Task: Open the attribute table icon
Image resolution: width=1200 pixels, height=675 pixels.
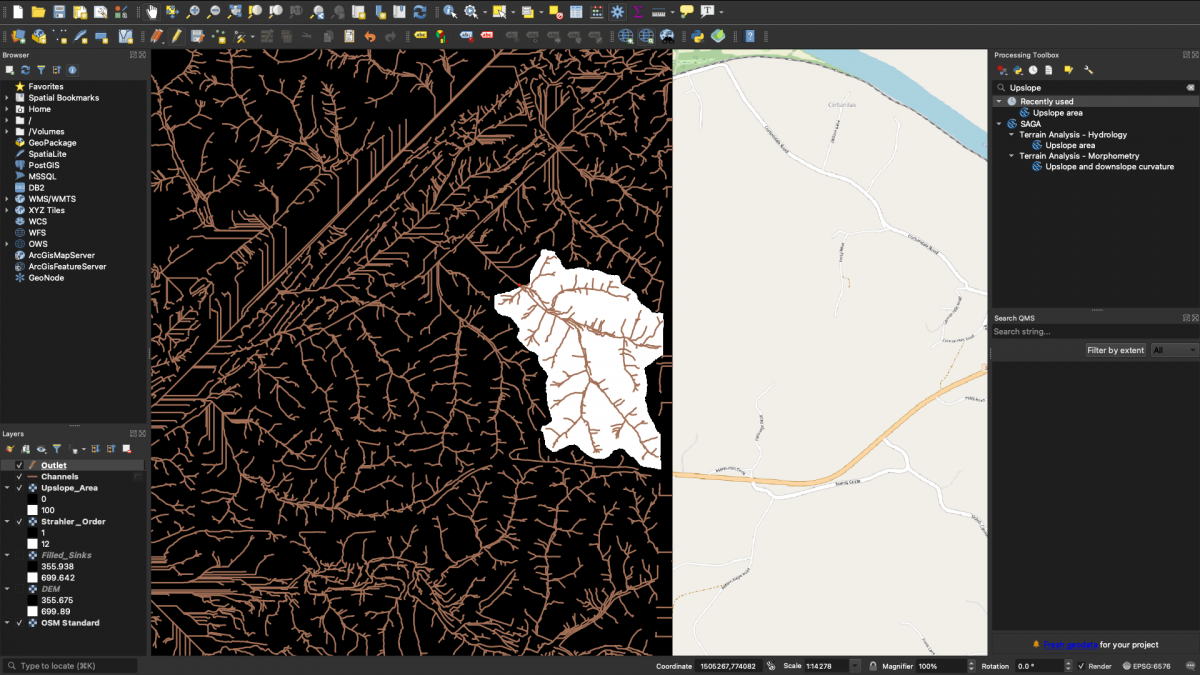Action: click(576, 12)
